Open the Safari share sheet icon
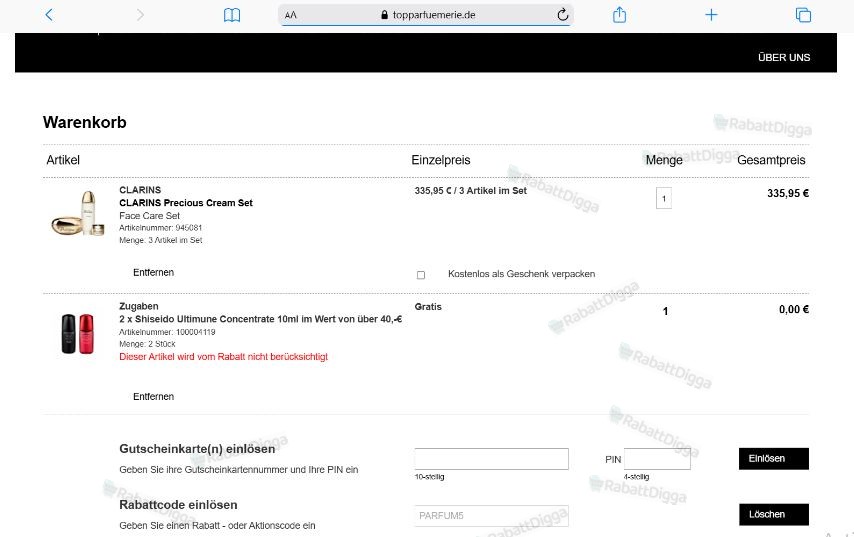The width and height of the screenshot is (854, 537). click(x=619, y=15)
